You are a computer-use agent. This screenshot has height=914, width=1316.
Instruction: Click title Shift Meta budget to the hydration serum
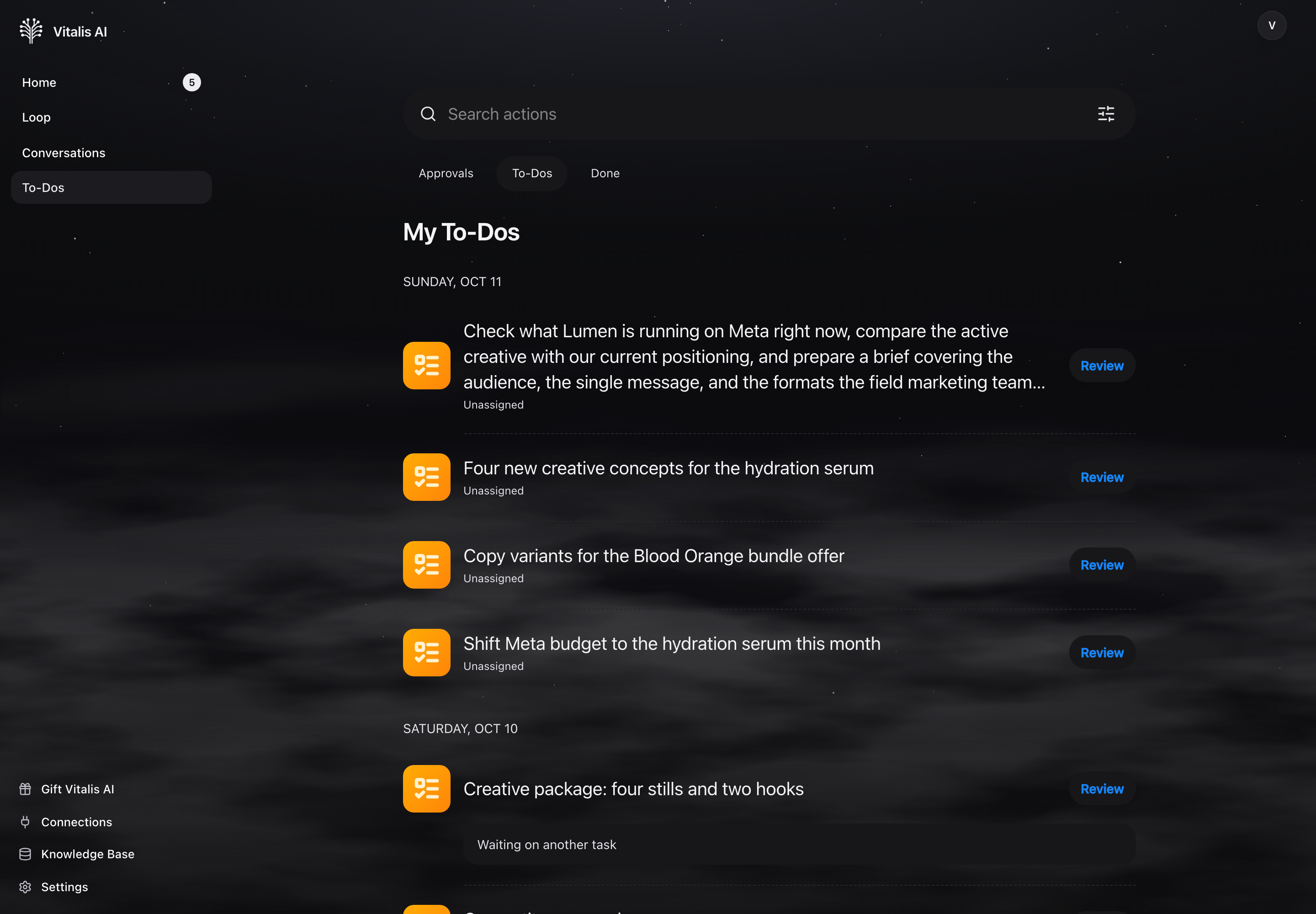pyautogui.click(x=672, y=644)
